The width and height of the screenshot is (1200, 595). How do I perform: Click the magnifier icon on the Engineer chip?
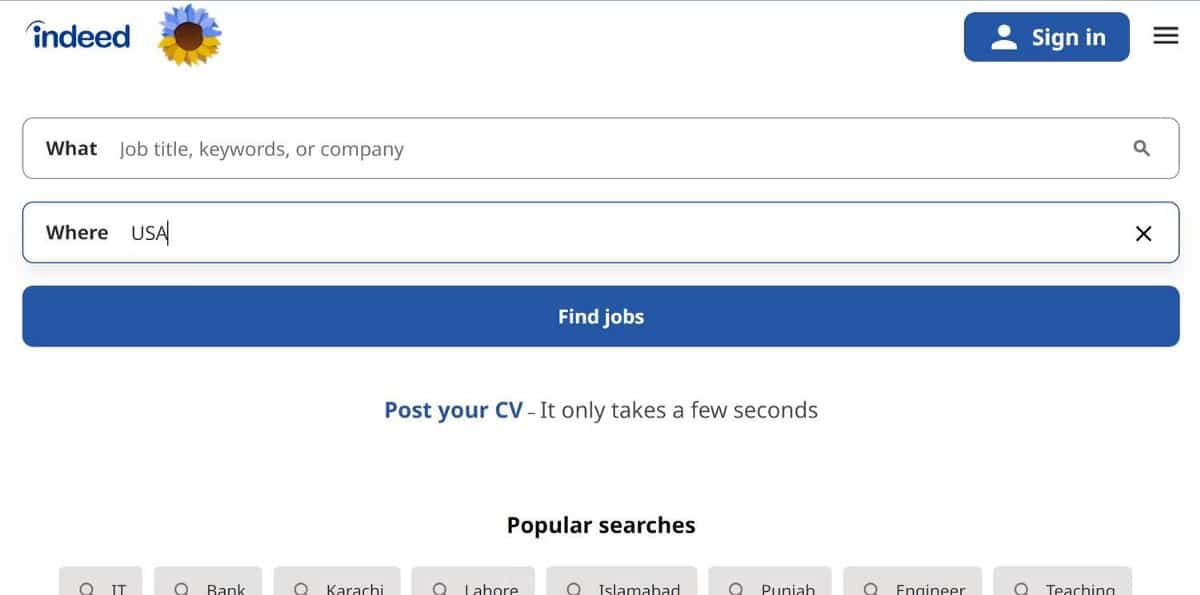[874, 589]
